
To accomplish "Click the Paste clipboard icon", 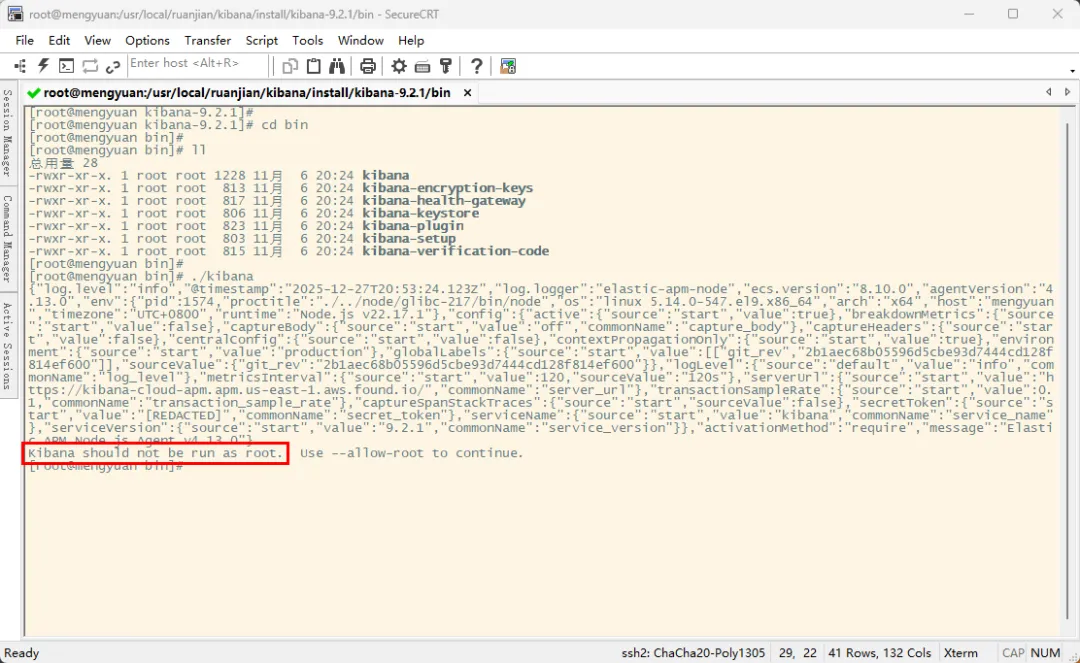I will point(313,66).
